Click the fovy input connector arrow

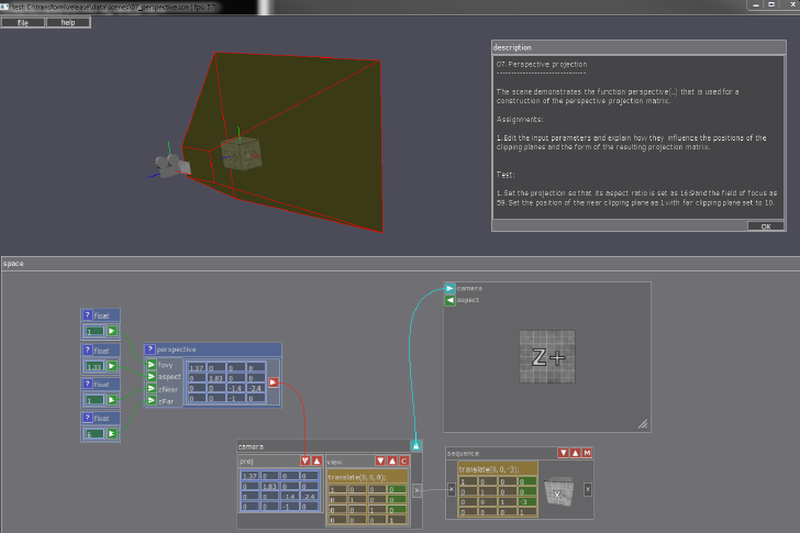(151, 365)
